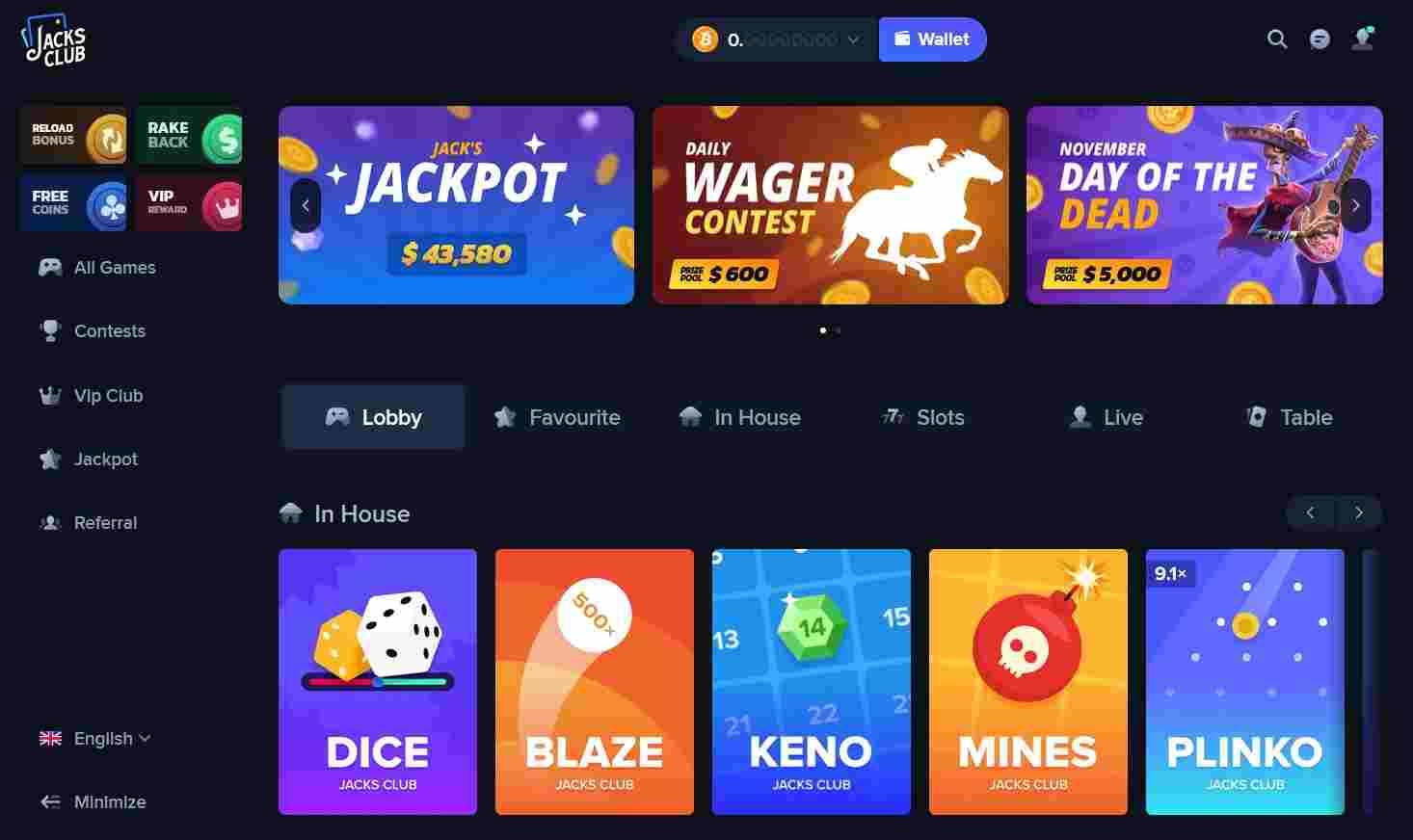The image size is (1413, 840).
Task: Open the chat bubble icon
Action: [1320, 39]
